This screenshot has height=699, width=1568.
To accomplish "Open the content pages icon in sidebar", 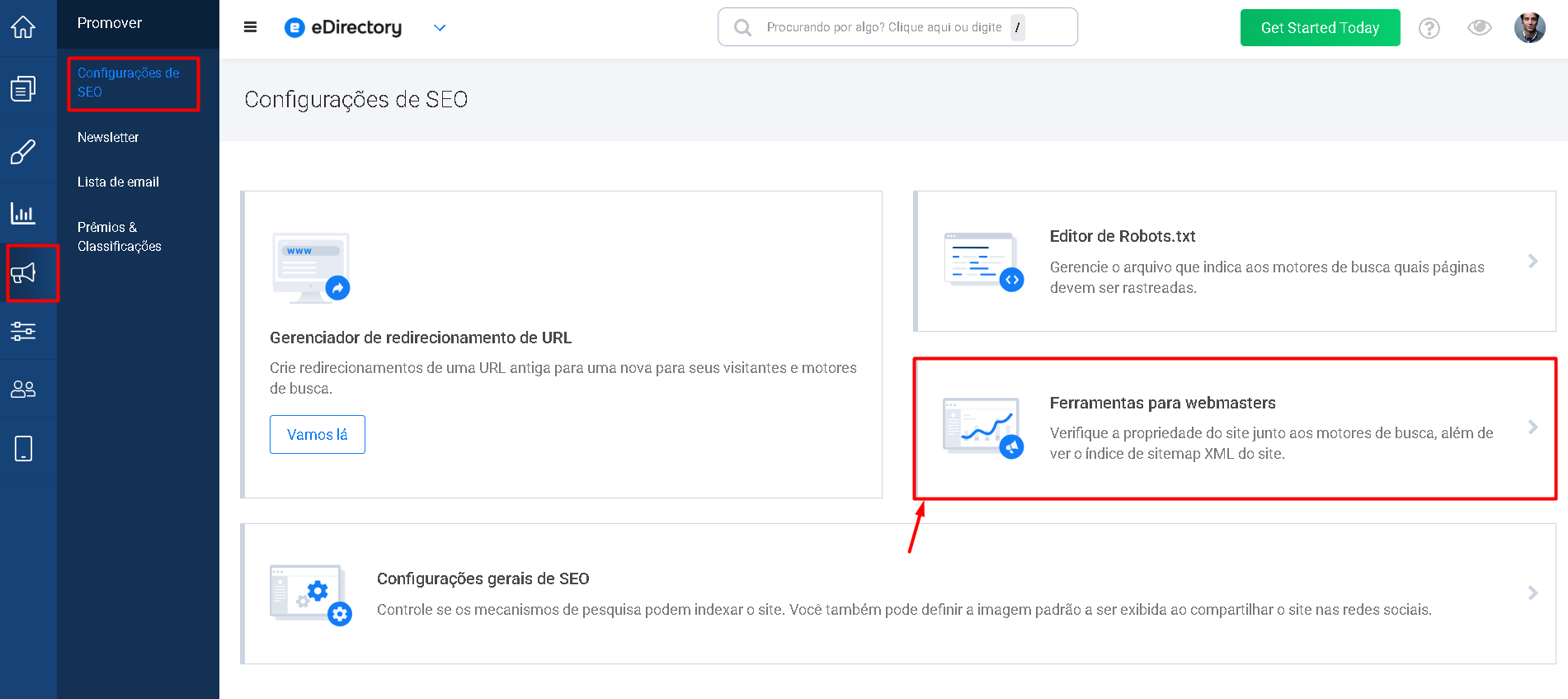I will point(23,88).
